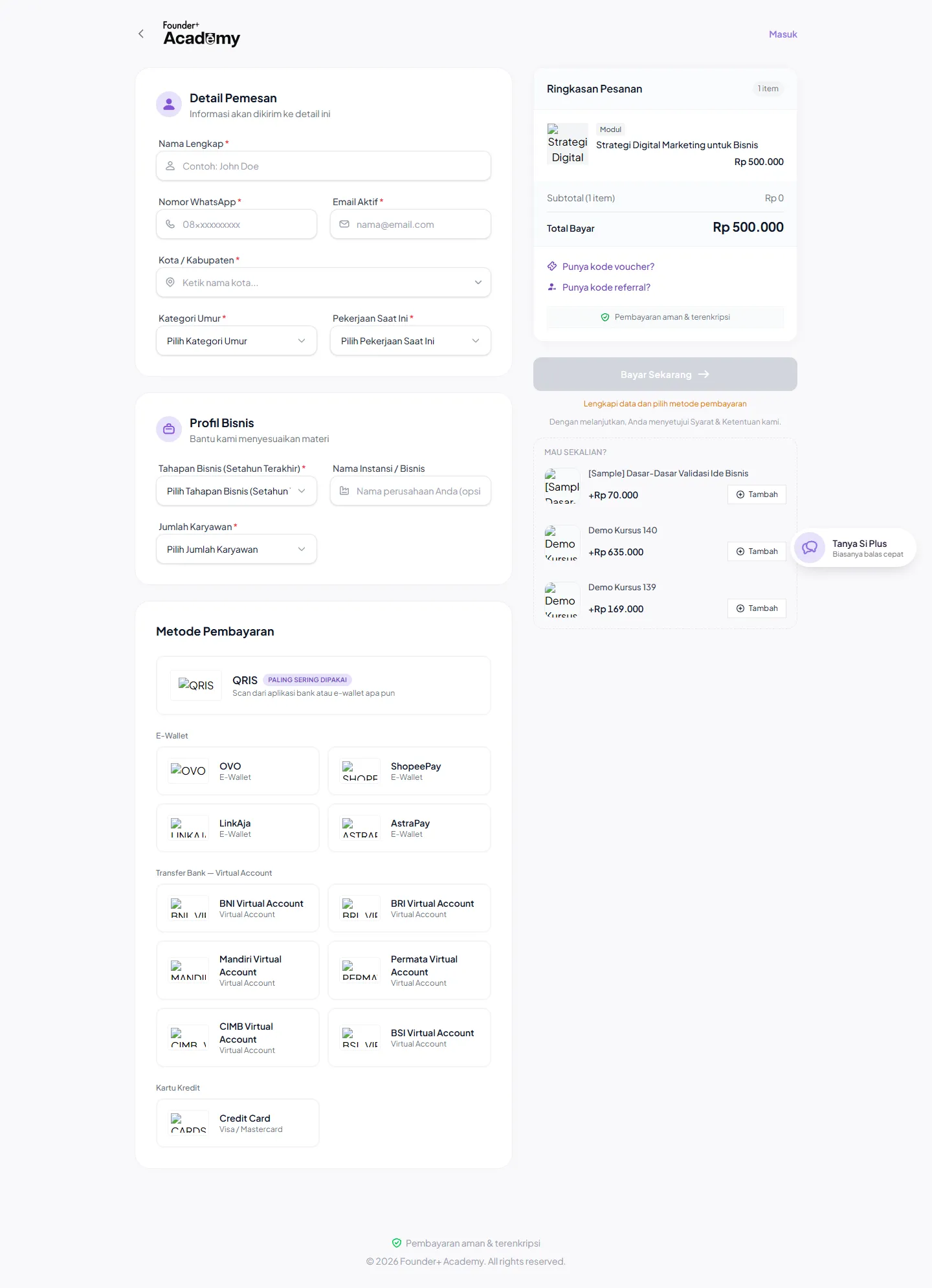Click the voucher ticket icon
Viewport: 932px width, 1288px height.
[x=552, y=266]
